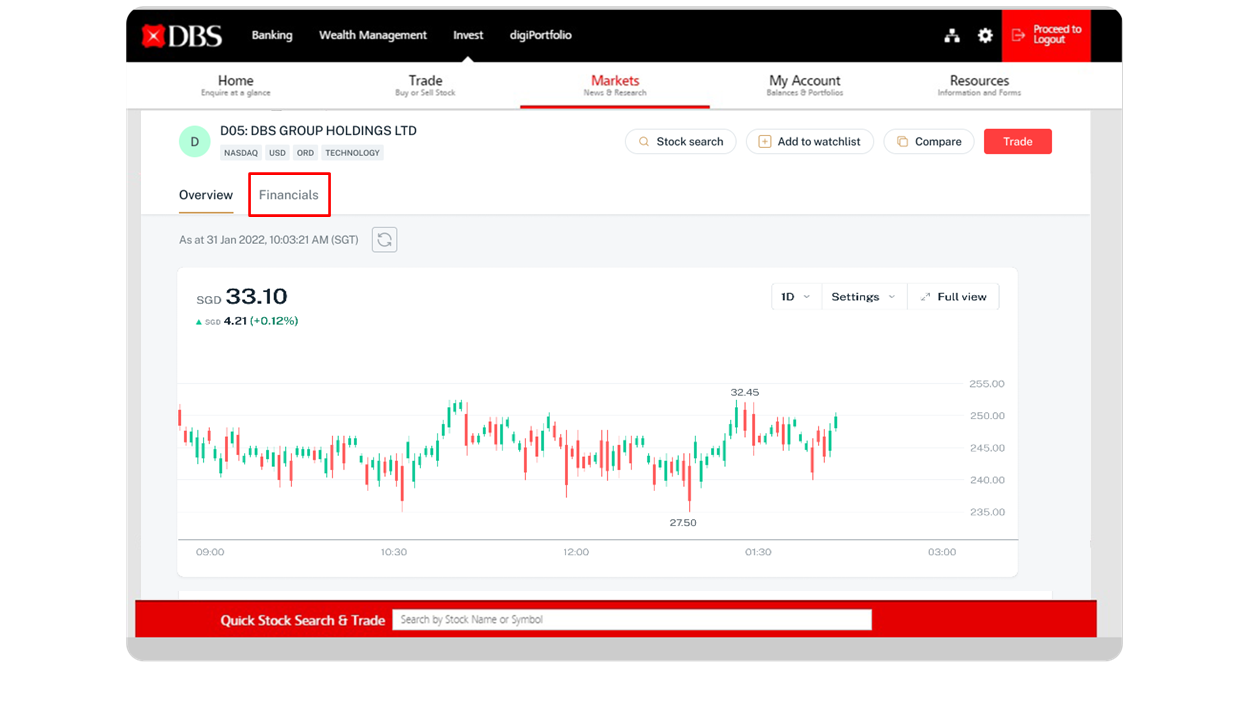Click the USD tag
Screen dimensions: 1250x720
point(277,153)
